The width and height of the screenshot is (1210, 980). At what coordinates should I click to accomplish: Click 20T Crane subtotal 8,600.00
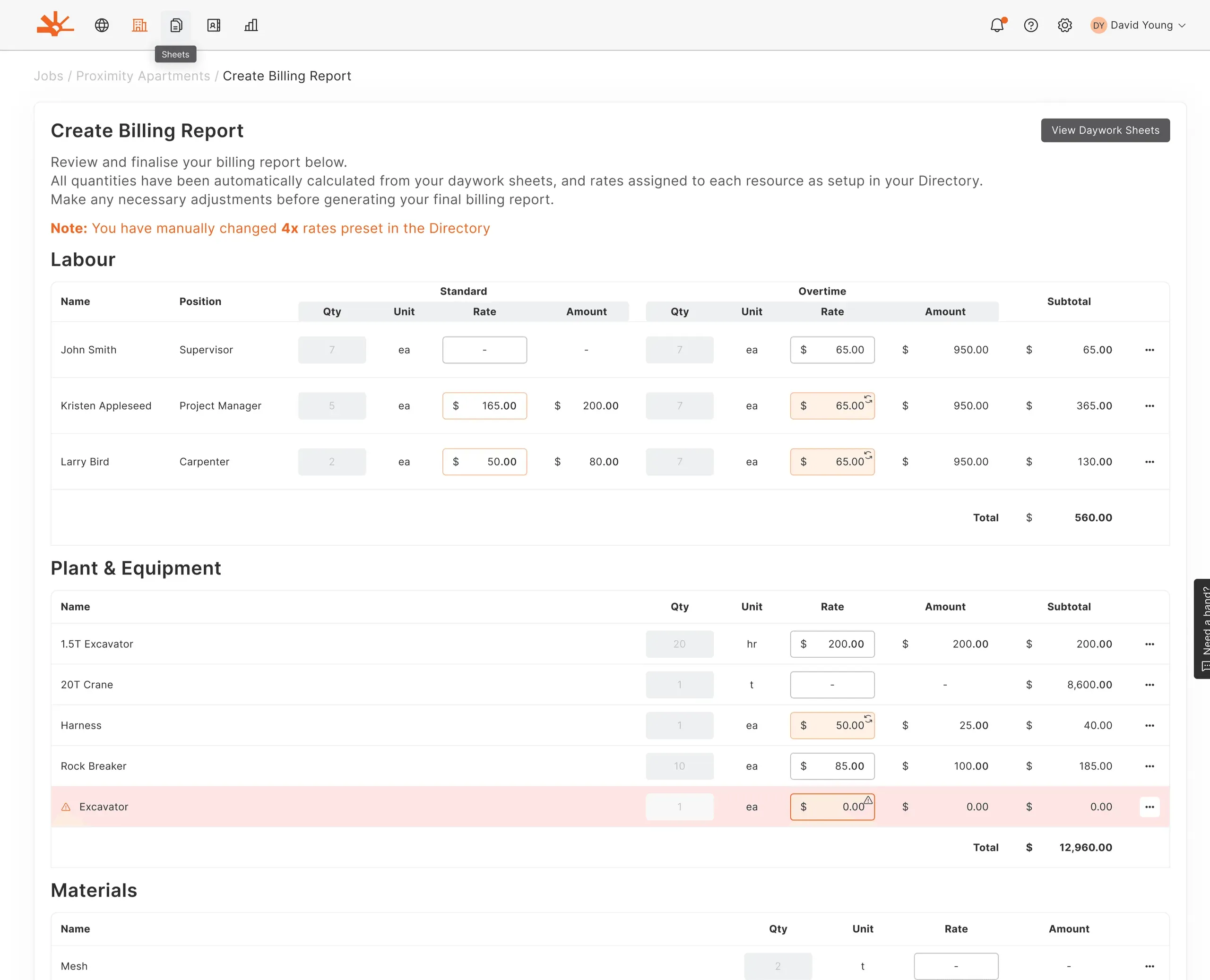click(1089, 685)
